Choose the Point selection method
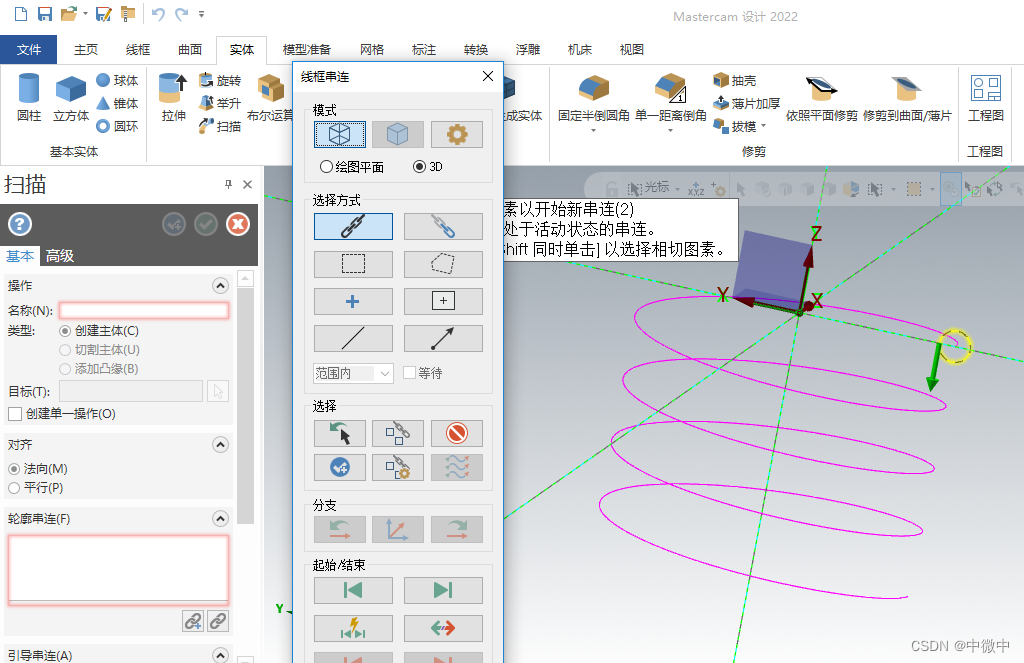The image size is (1024, 663). (353, 301)
